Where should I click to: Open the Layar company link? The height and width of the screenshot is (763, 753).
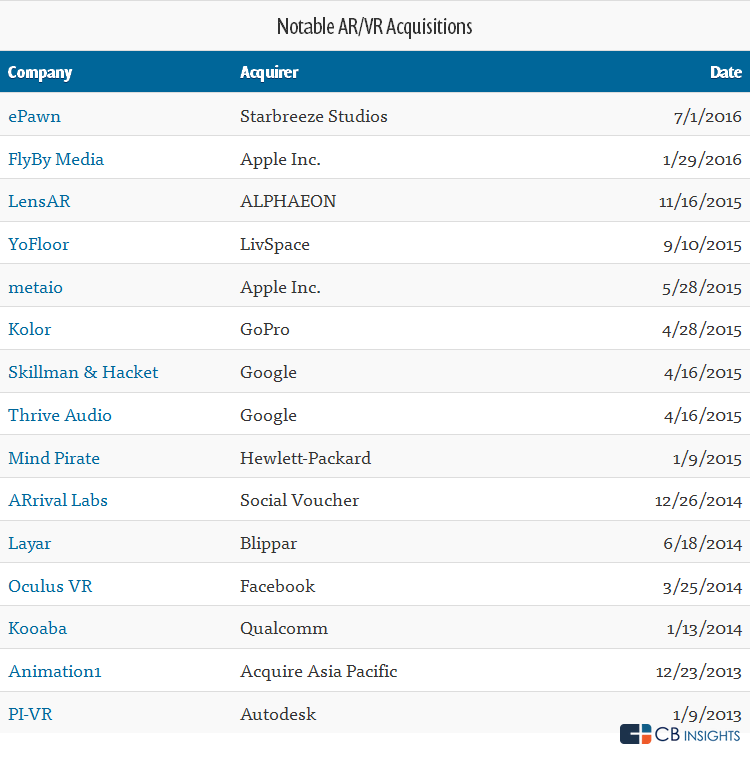30,543
